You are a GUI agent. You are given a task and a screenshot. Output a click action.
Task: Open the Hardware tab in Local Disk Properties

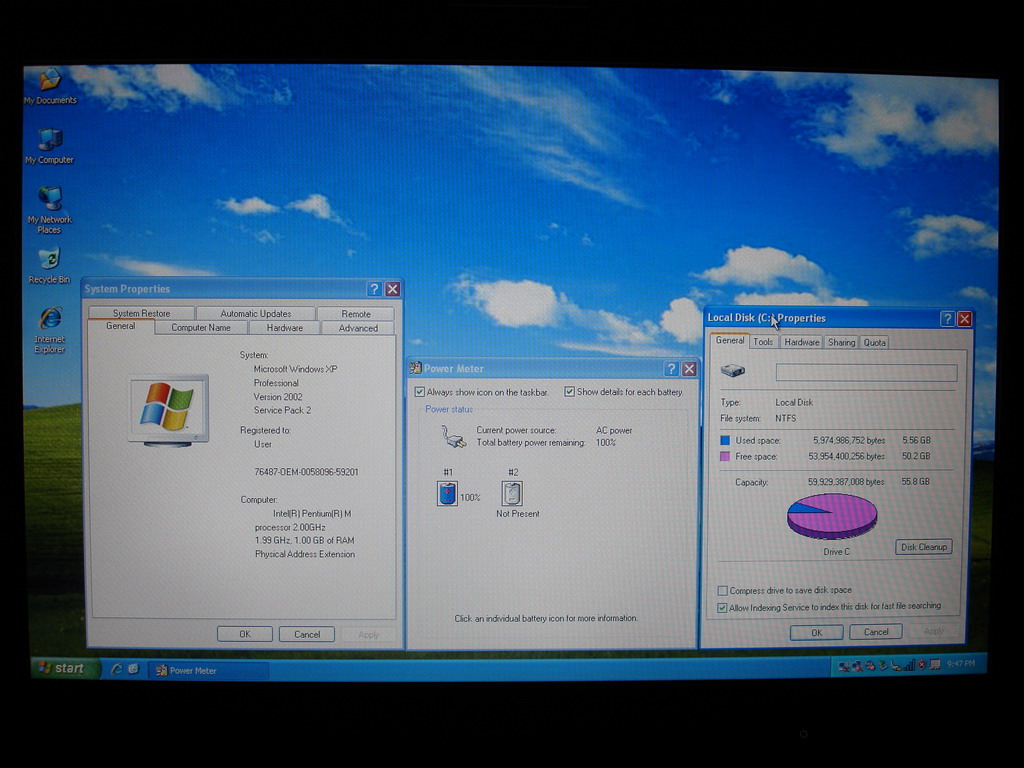[x=802, y=342]
